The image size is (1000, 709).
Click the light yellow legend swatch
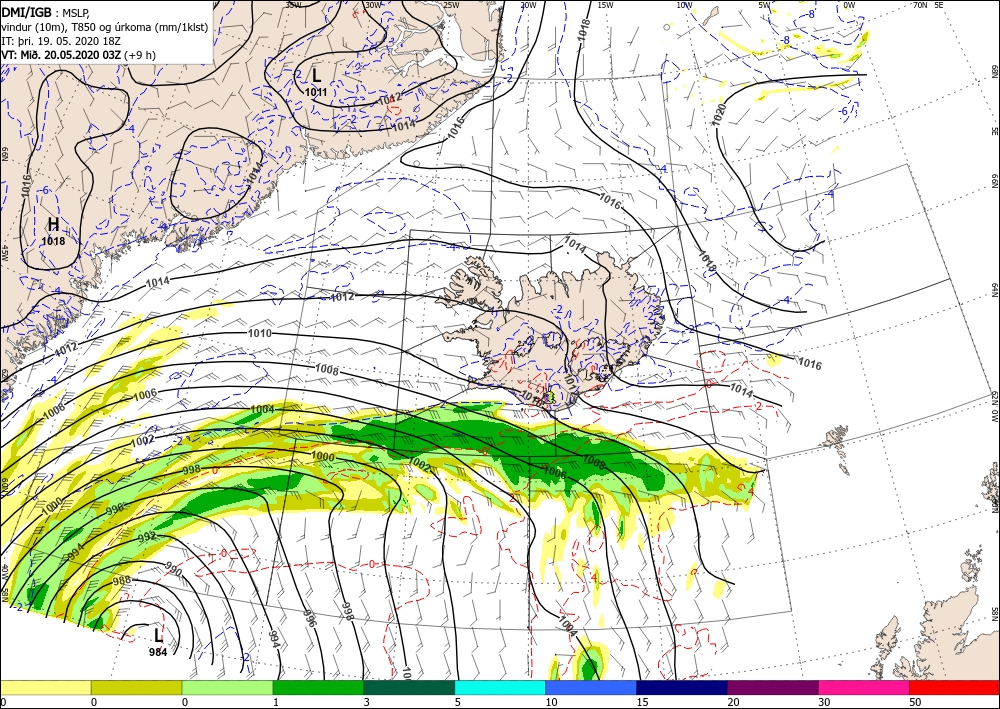pyautogui.click(x=45, y=687)
